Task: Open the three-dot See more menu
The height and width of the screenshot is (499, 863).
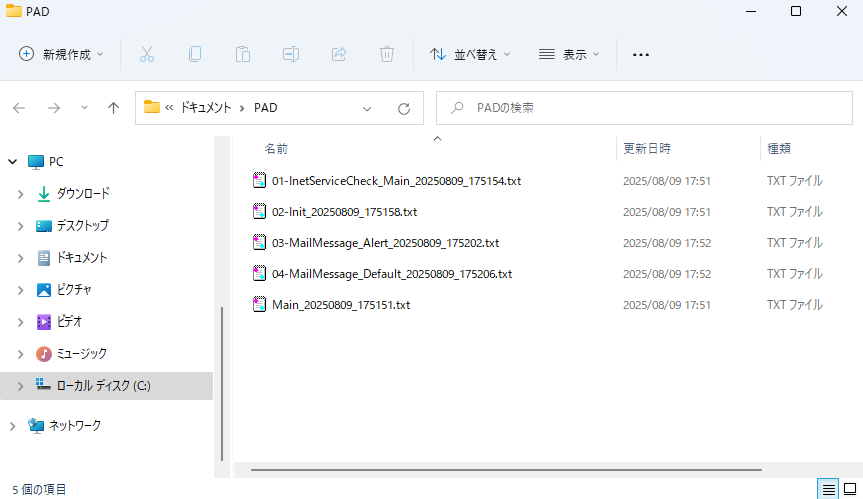Action: [x=641, y=54]
